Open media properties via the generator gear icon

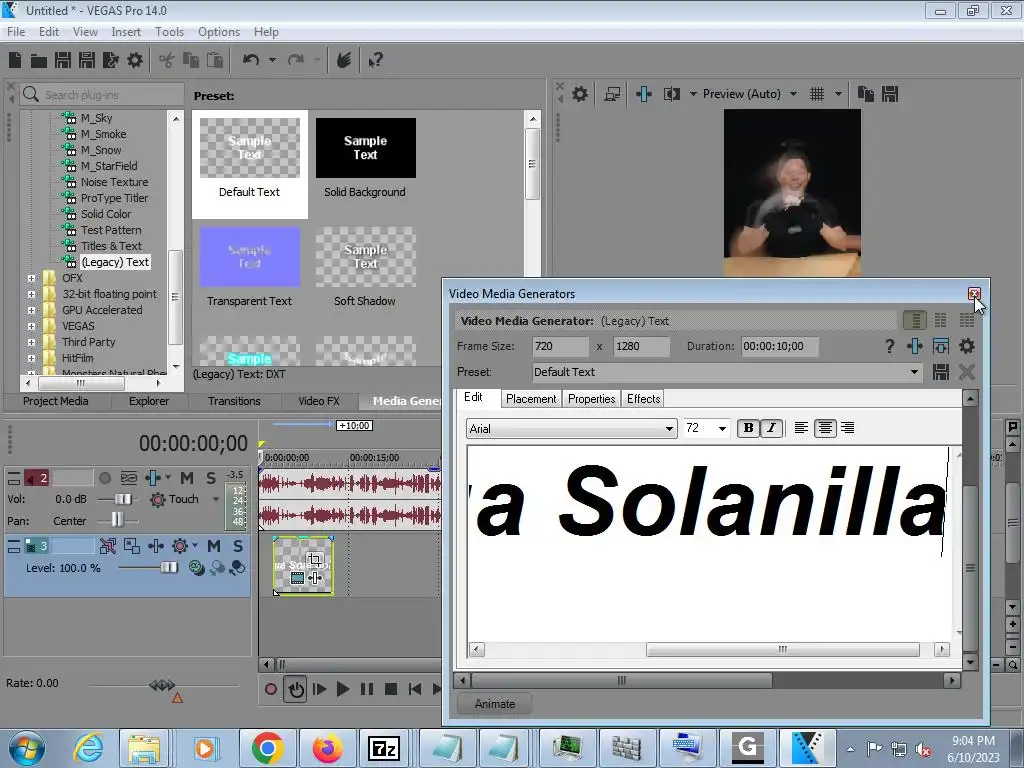tap(967, 346)
